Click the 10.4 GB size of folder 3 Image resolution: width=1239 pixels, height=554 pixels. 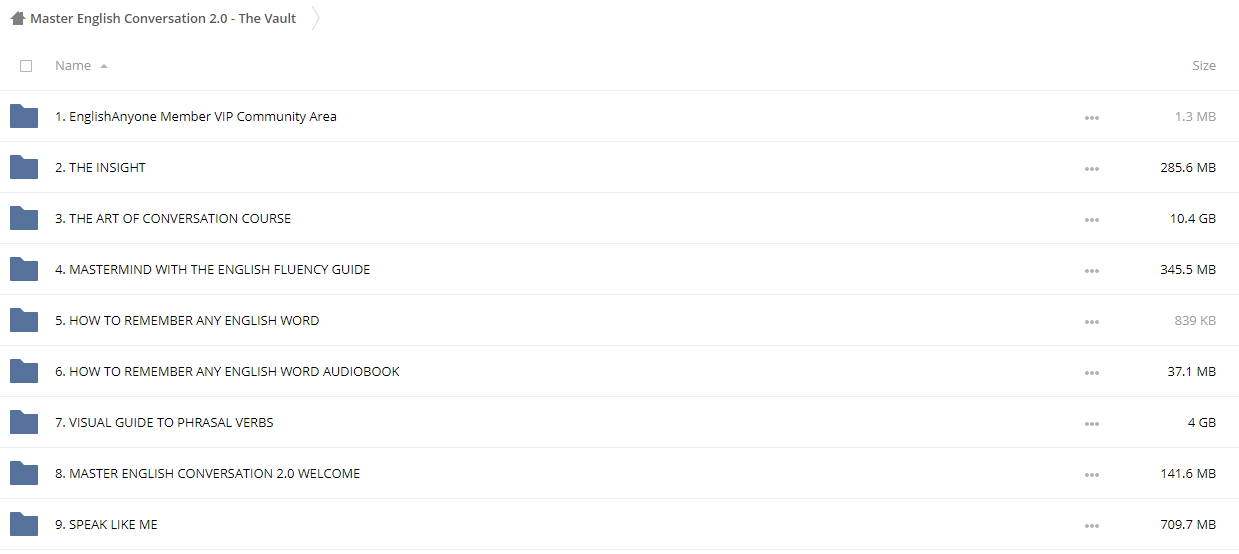1192,218
